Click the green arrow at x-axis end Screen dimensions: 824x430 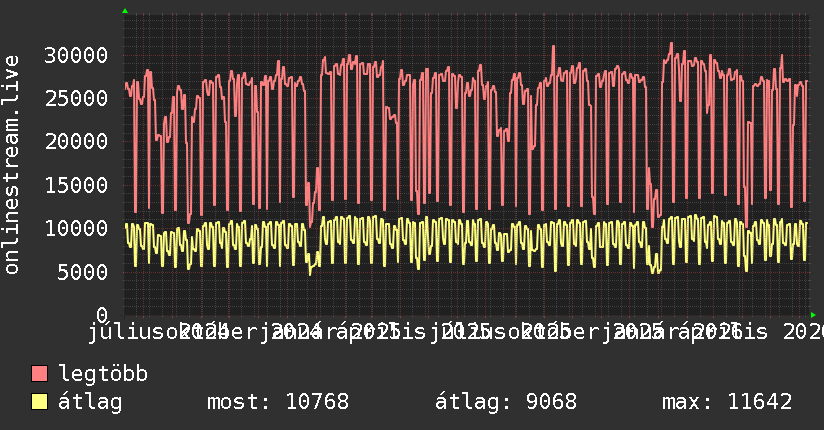pyautogui.click(x=813, y=315)
